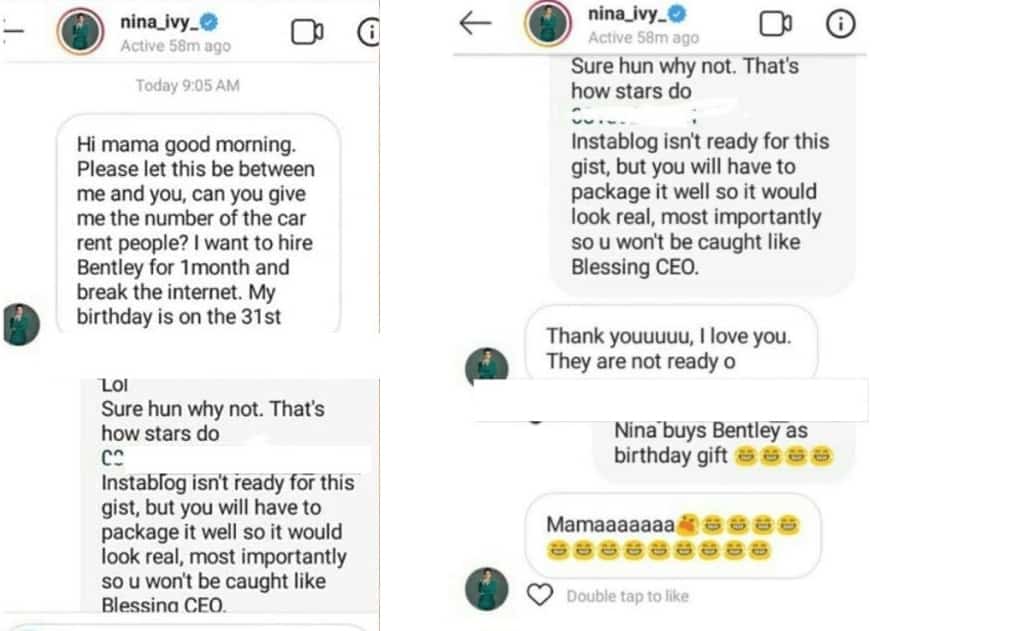This screenshot has height=631, width=1014.
Task: Like the message with the heart icon
Action: [x=540, y=595]
